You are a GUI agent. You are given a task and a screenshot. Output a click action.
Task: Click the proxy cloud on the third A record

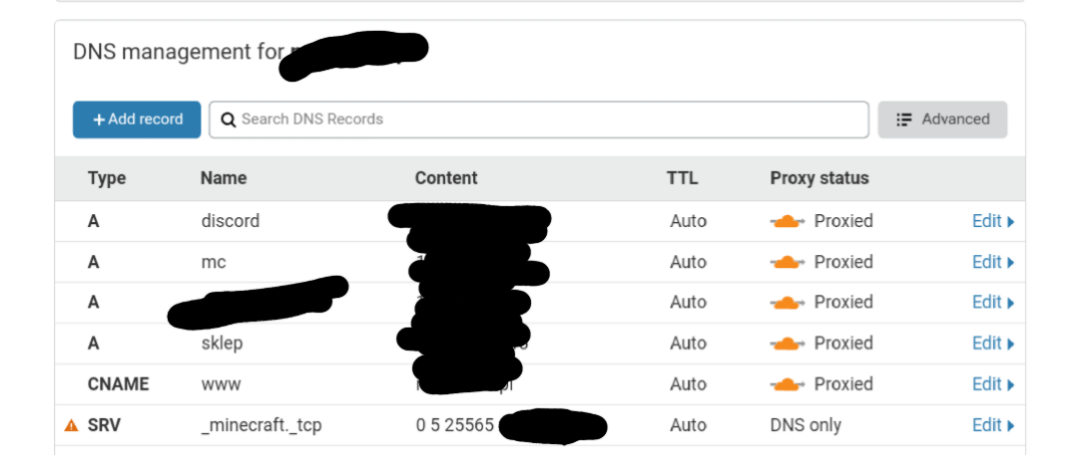788,302
